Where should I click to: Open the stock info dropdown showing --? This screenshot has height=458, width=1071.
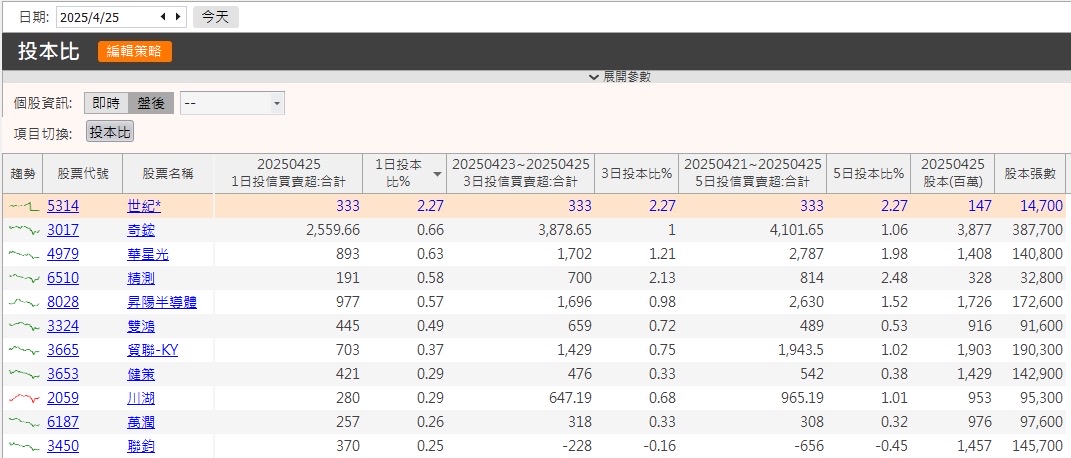232,103
